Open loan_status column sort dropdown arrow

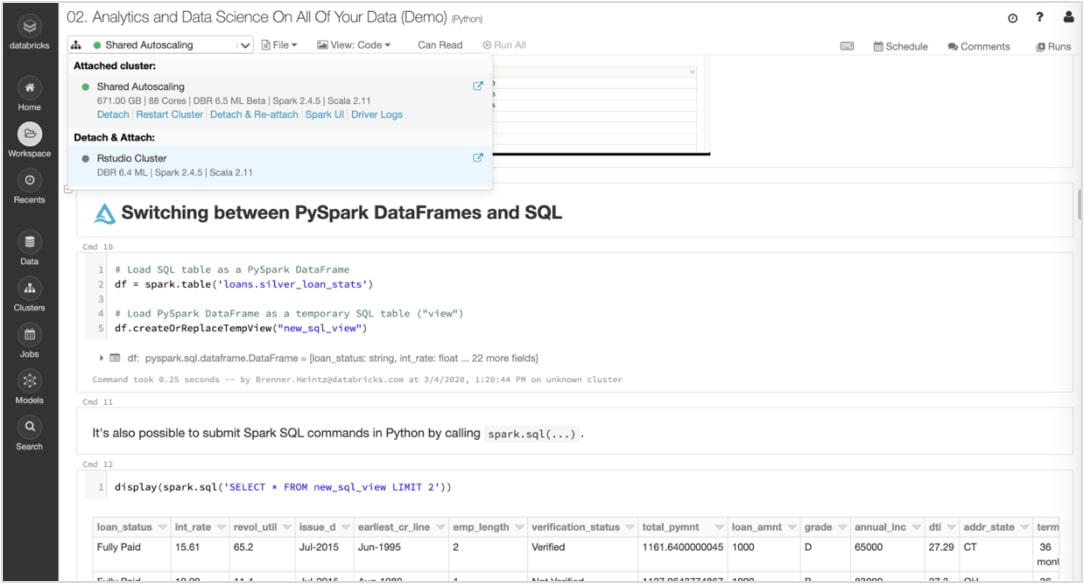coord(162,527)
